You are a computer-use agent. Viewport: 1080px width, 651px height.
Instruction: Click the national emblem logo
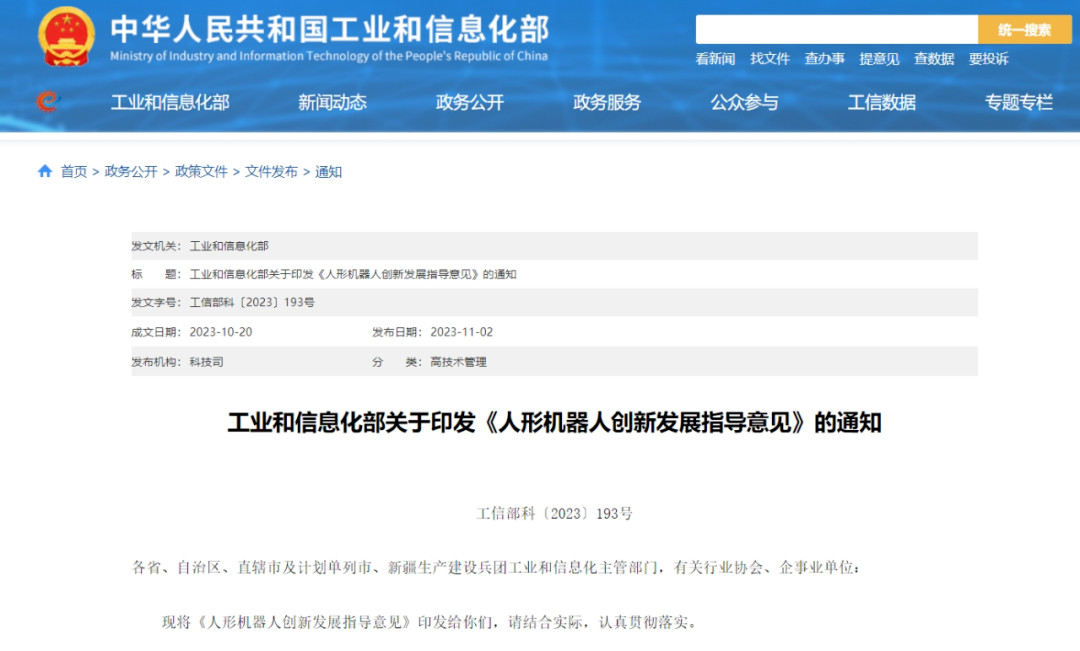point(66,37)
